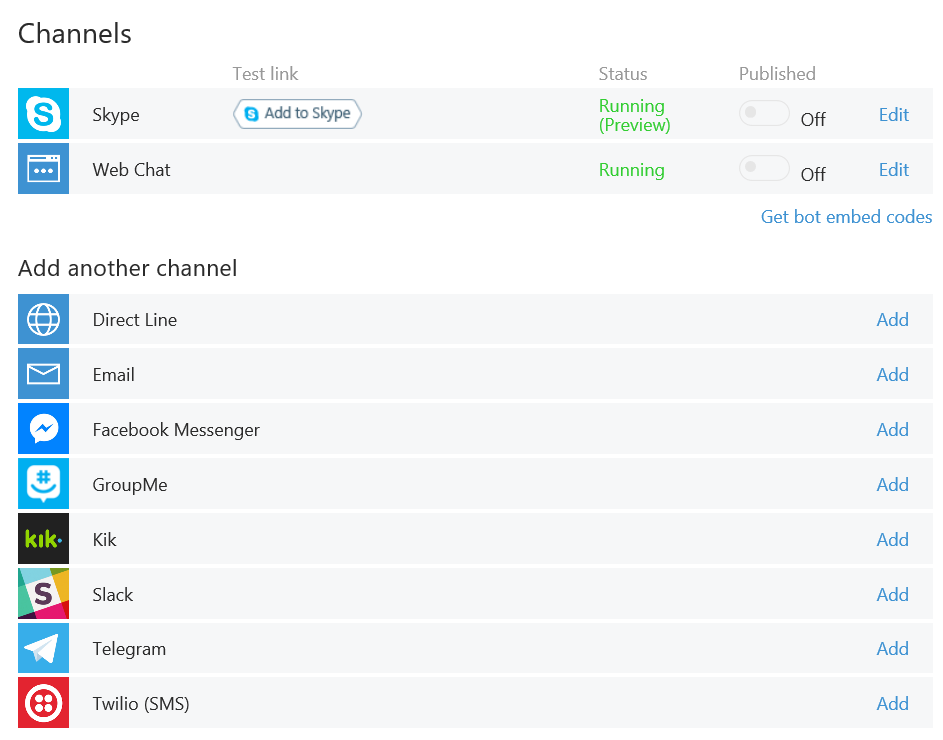Toggle the Skype Published switch on

[x=764, y=113]
